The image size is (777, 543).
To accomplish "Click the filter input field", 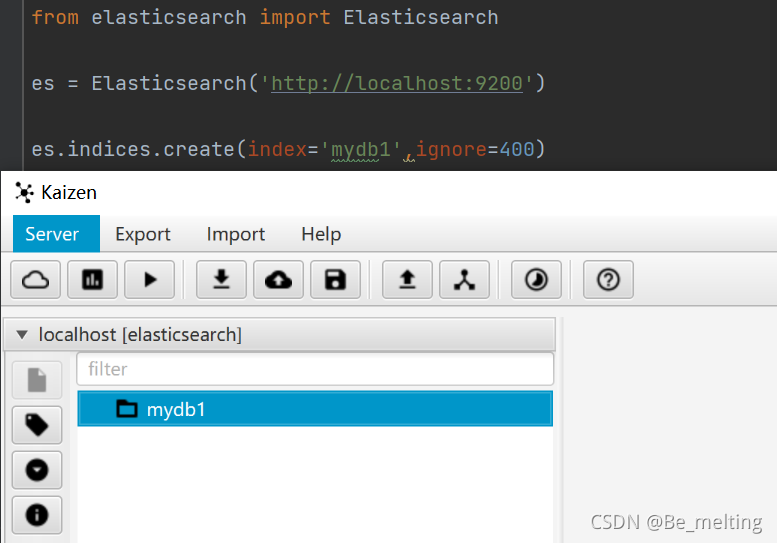I will coord(315,369).
